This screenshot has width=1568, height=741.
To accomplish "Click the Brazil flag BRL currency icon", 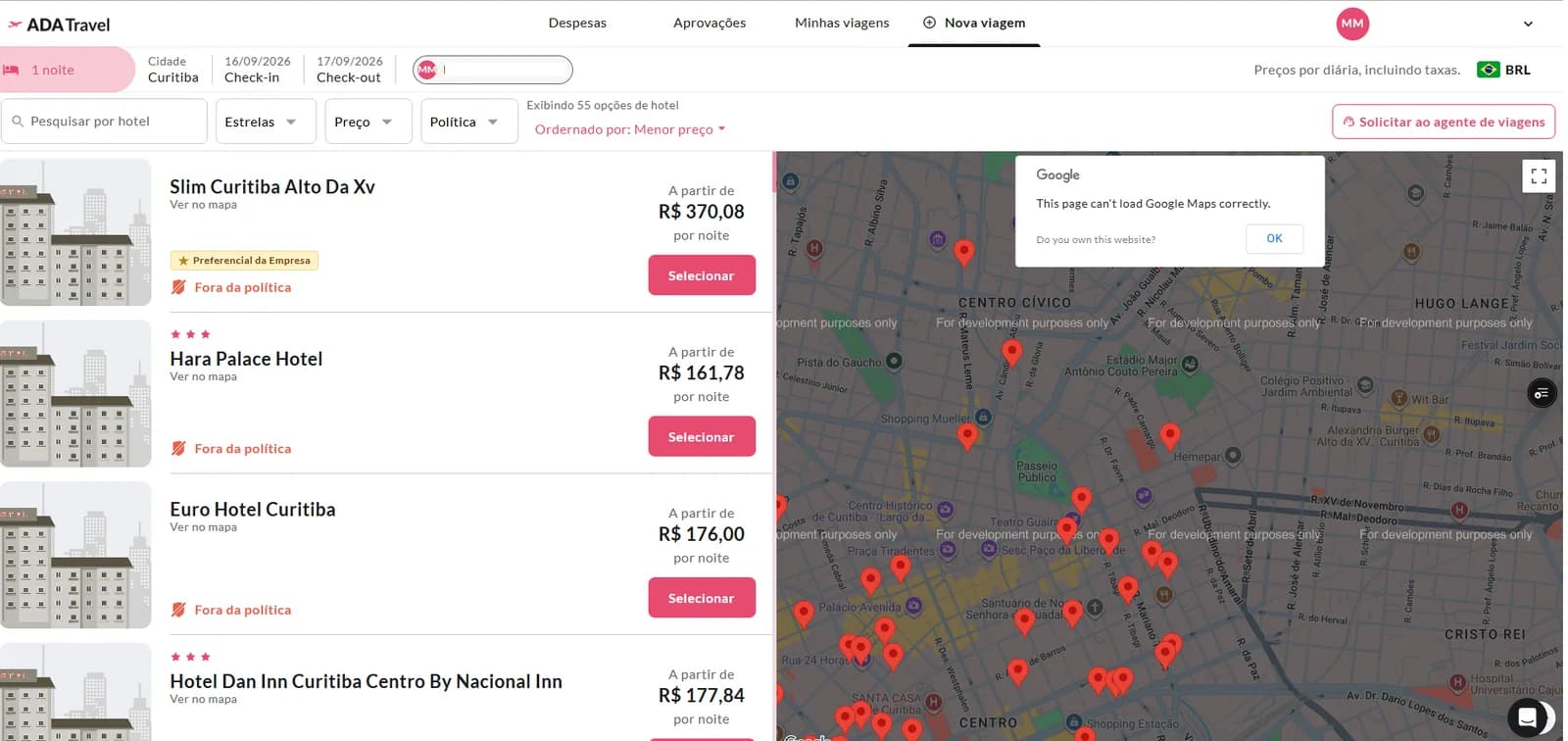I will tap(1489, 70).
